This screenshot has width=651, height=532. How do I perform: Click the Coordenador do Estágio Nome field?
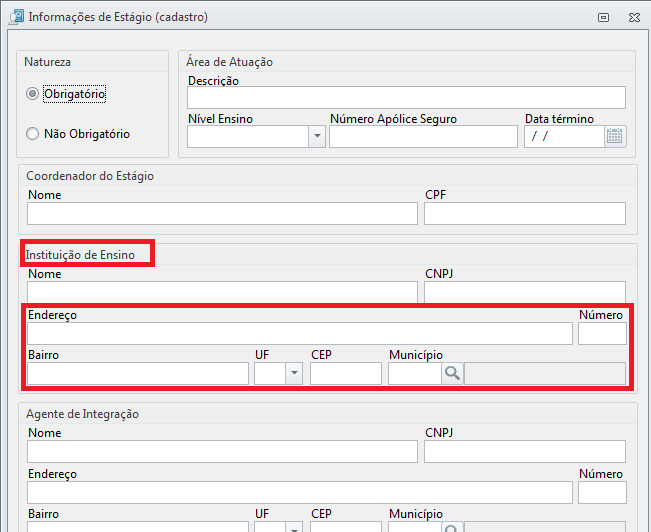223,213
